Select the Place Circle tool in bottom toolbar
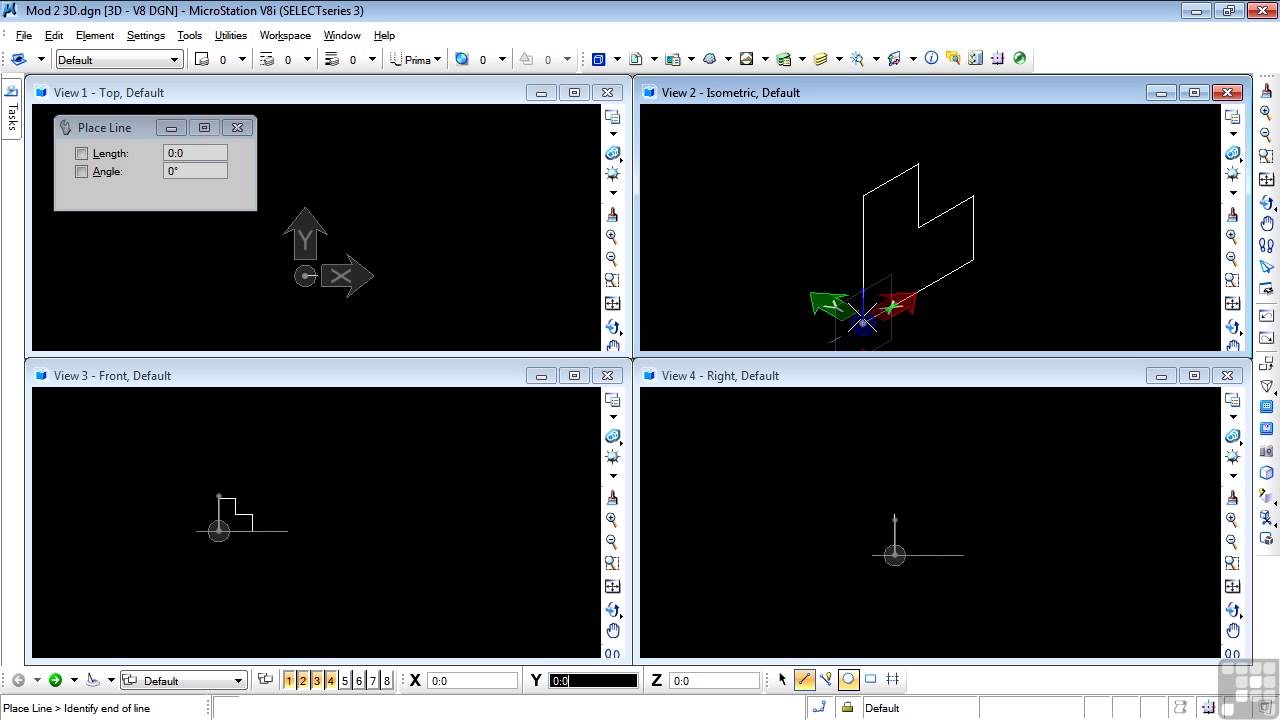Screen dimensions: 1280x720 tap(848, 680)
